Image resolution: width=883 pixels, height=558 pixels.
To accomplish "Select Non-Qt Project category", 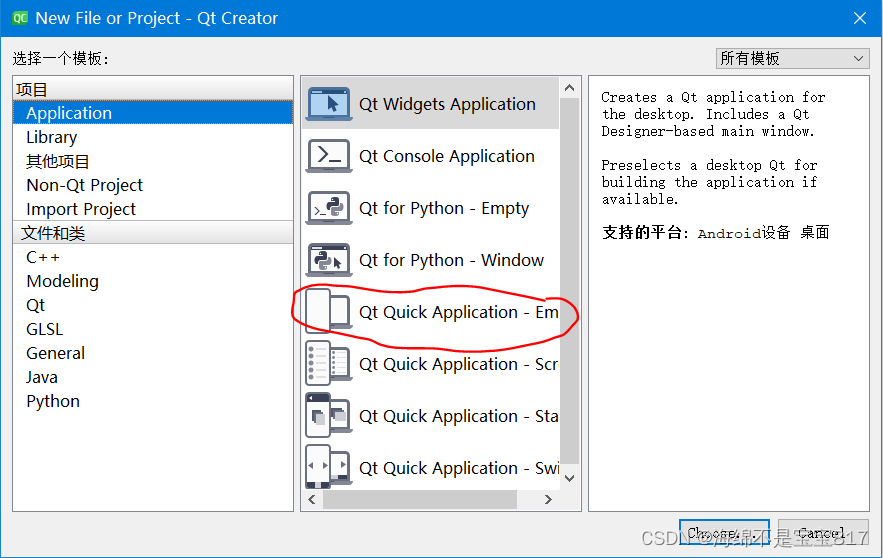I will 153,185.
